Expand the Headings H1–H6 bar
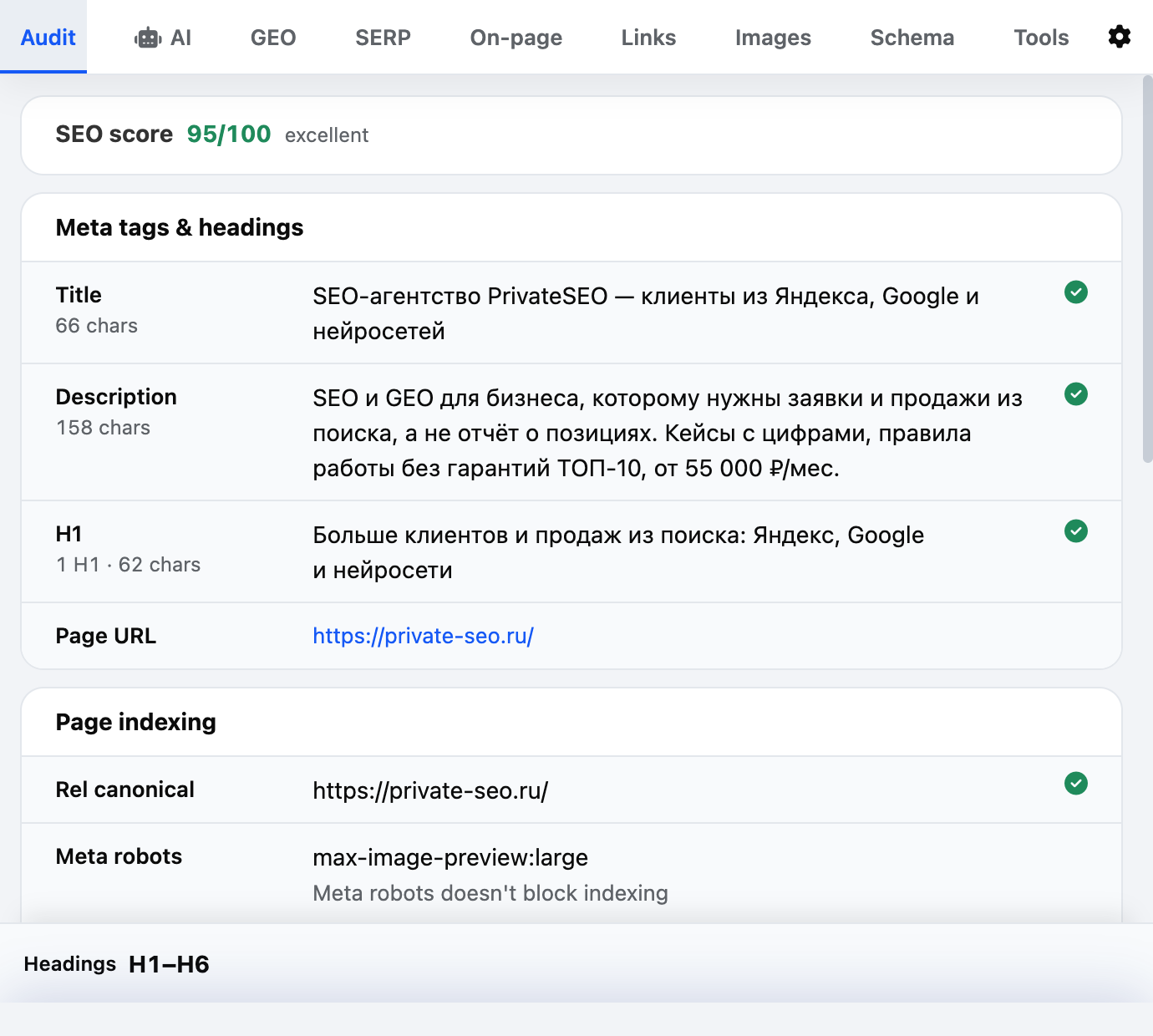 576,963
